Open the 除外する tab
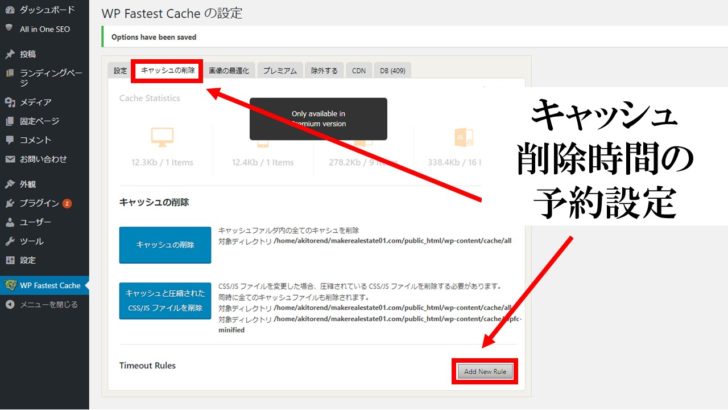Viewport: 728px width, 410px height. coord(324,71)
